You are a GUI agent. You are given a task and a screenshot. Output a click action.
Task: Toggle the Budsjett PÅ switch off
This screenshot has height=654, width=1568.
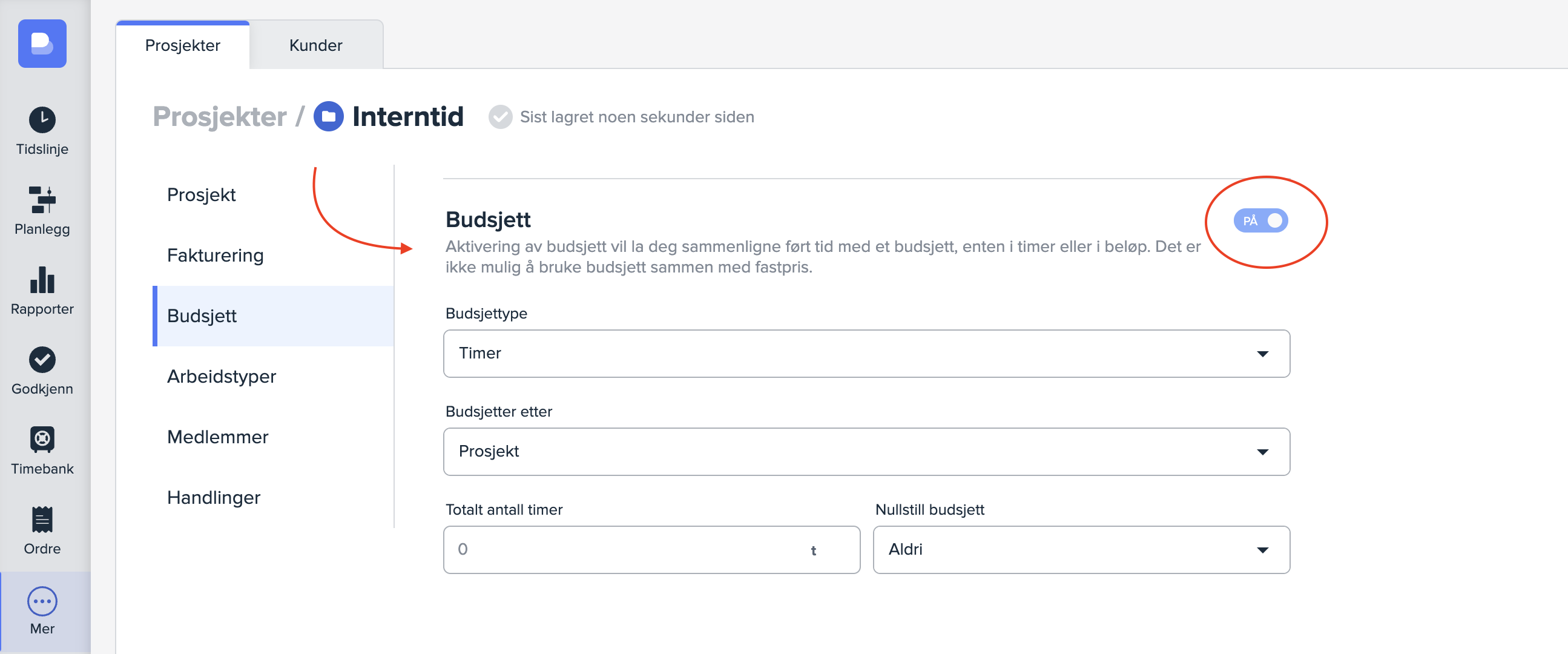pos(1260,220)
